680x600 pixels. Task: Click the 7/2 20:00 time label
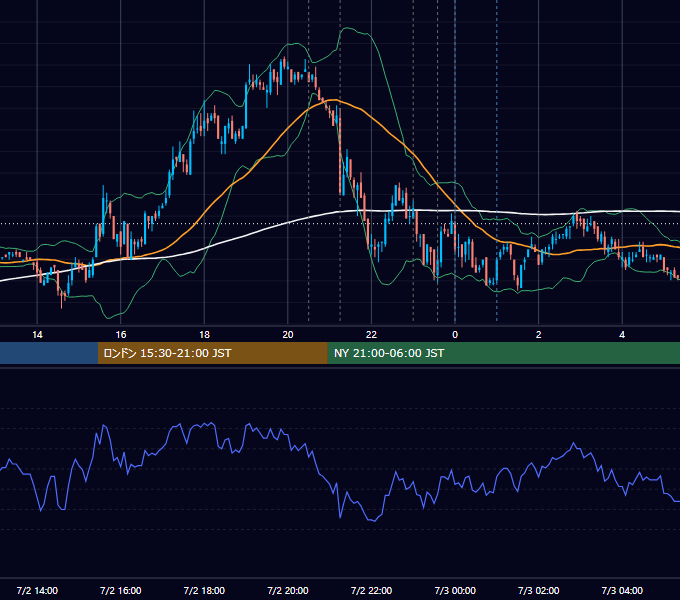point(288,591)
